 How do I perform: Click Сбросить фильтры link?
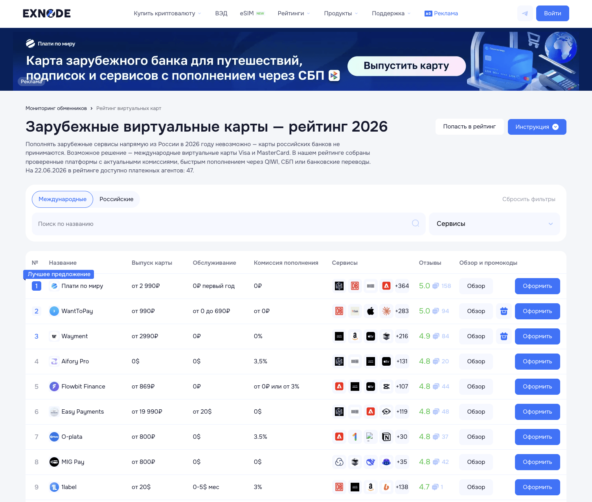(x=529, y=199)
